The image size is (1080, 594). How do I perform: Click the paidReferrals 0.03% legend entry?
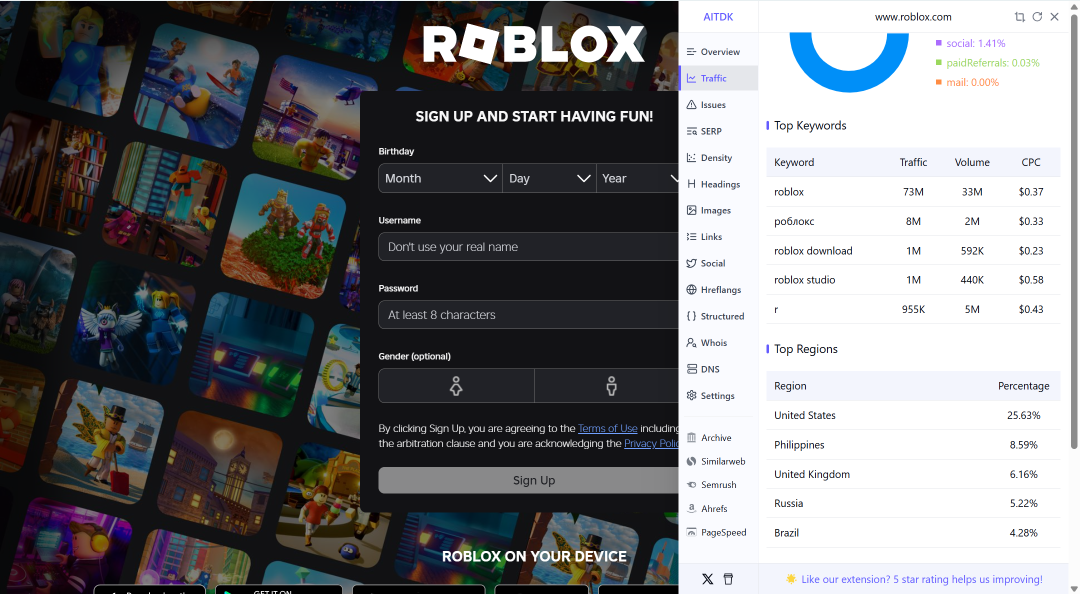pos(988,63)
